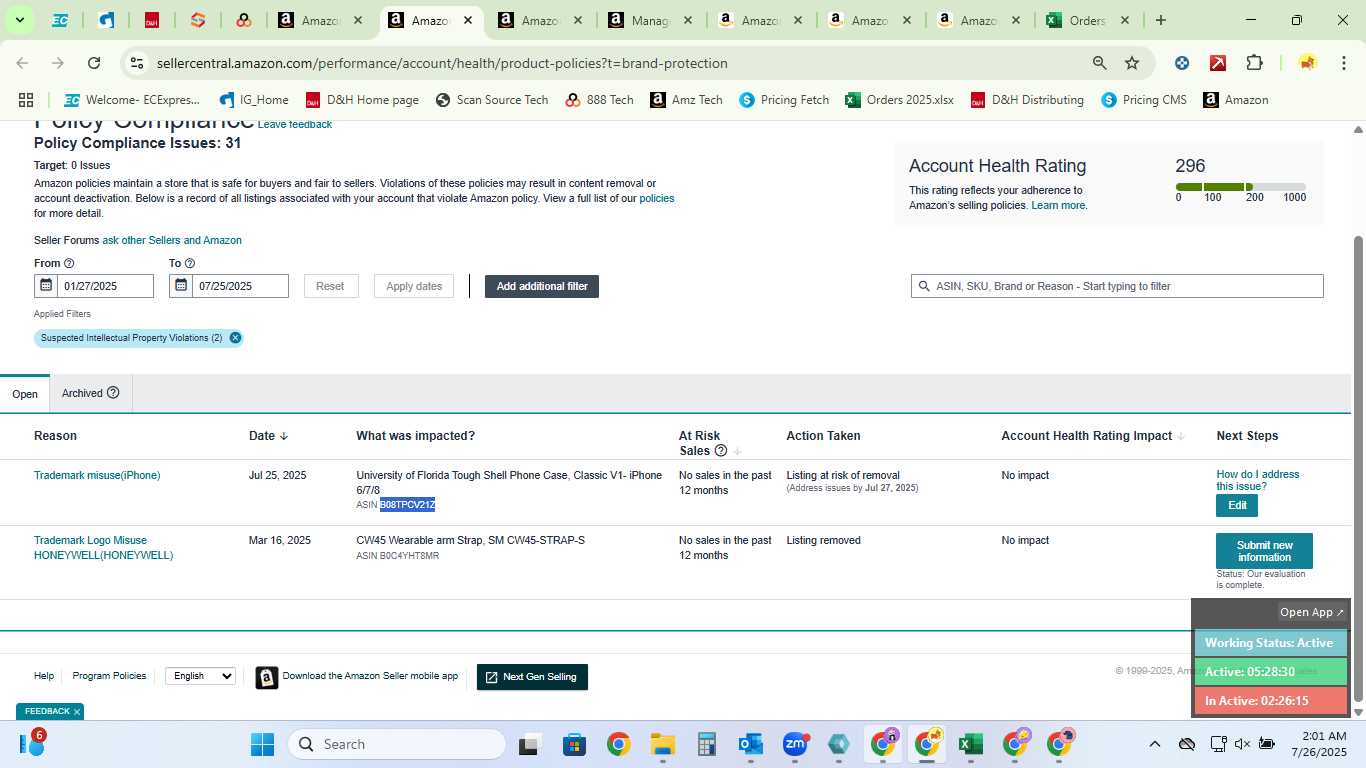Remove Suspected Intellectual Property Violations filter
This screenshot has width=1366, height=768.
pos(235,338)
